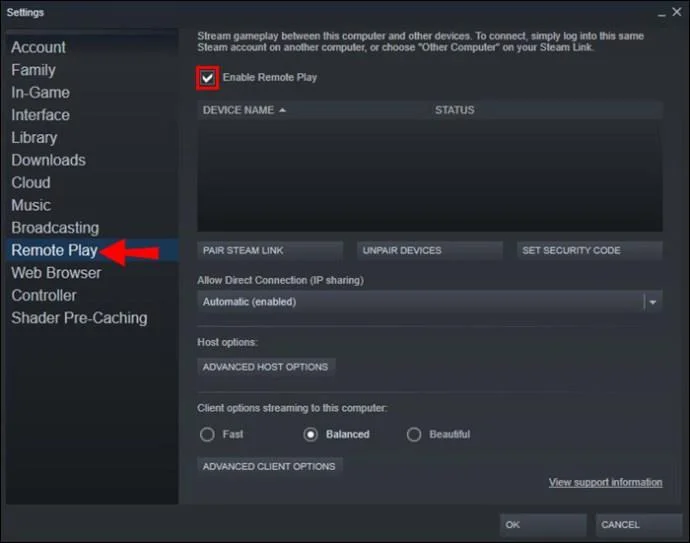This screenshot has height=543, width=690.
Task: Click Set Security Code button
Action: pos(590,250)
